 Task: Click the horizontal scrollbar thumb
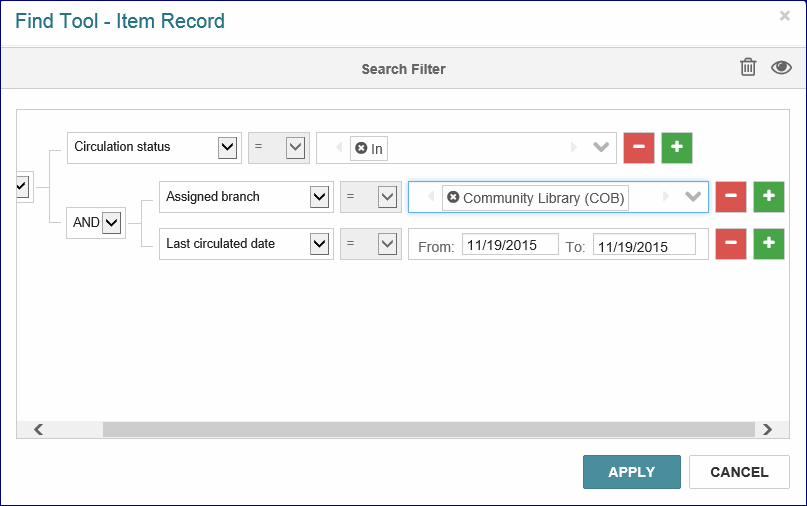click(428, 429)
